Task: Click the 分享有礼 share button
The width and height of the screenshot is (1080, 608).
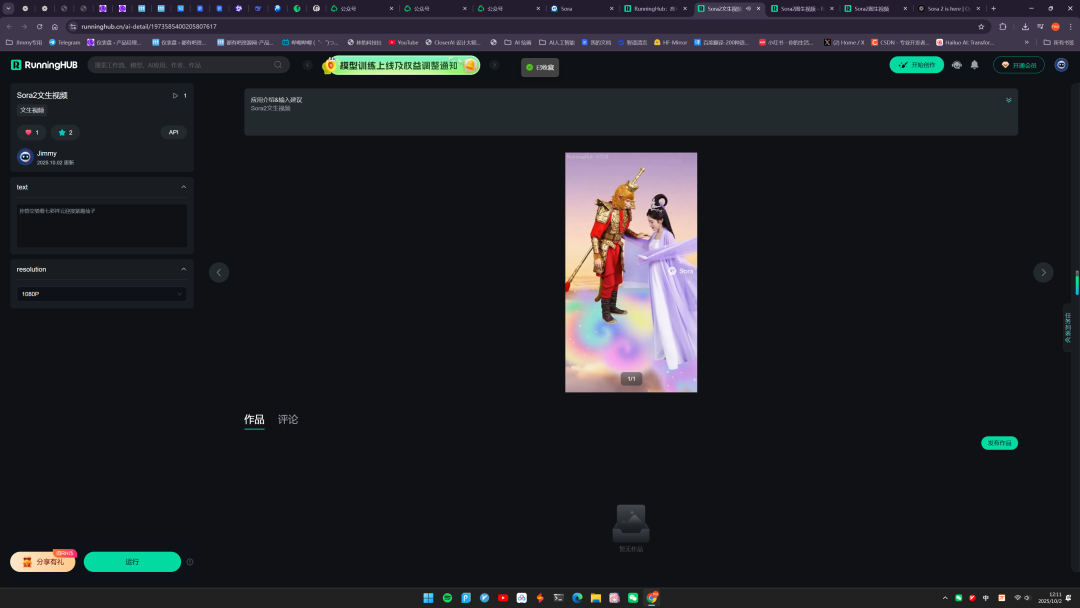Action: [43, 562]
